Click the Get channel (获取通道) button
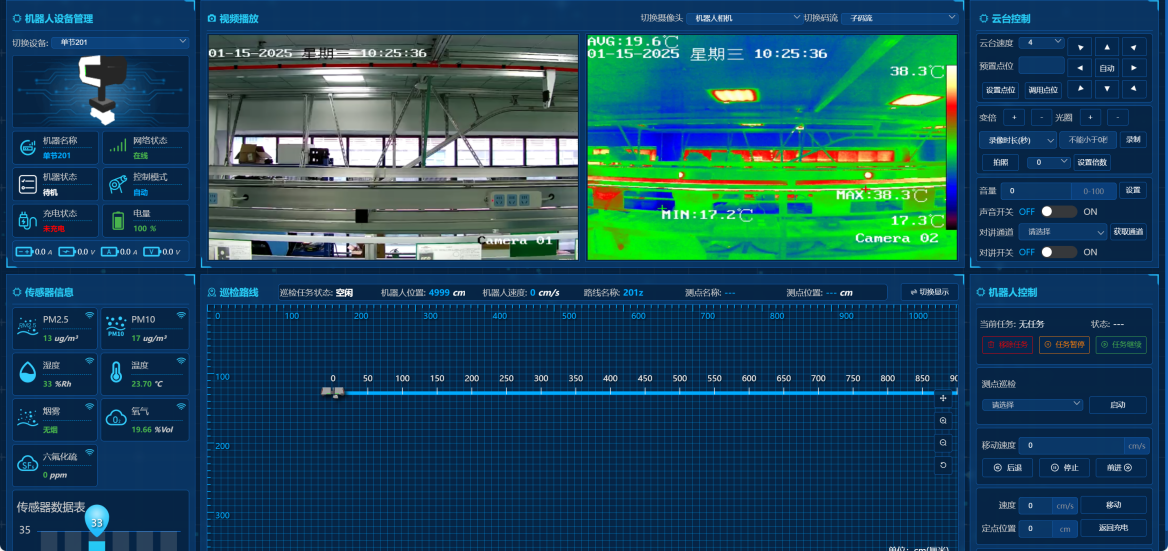 pyautogui.click(x=1129, y=232)
